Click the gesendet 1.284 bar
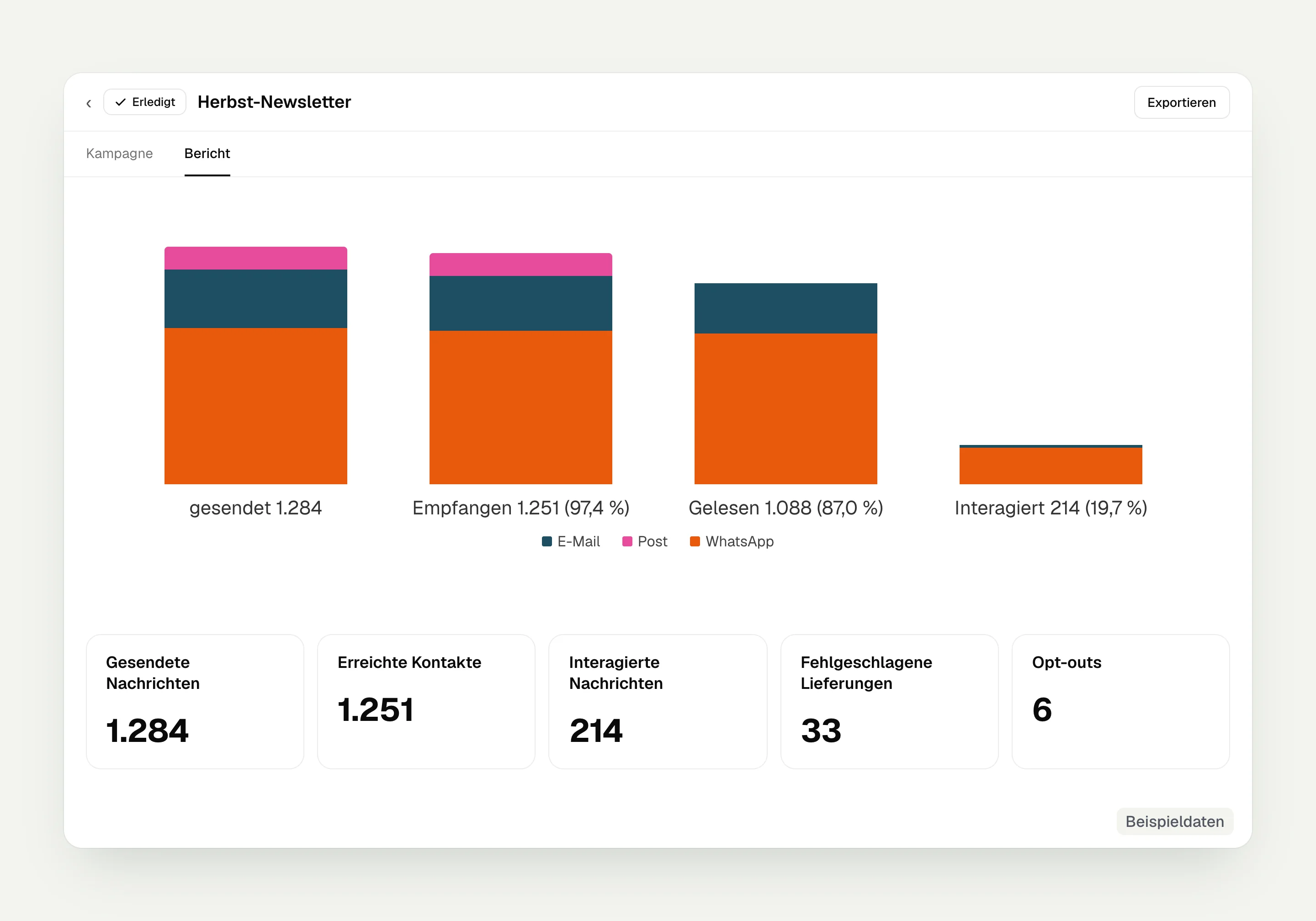The image size is (1316, 921). click(x=255, y=365)
